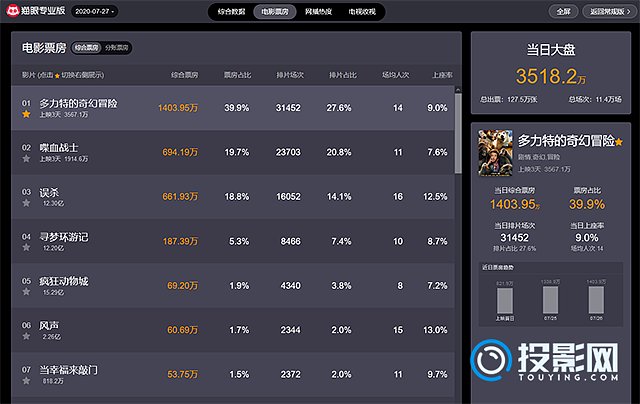The image size is (640, 404).
Task: Unfavorite 多力特的奇幻冒险 using its orange star
Action: click(26, 115)
